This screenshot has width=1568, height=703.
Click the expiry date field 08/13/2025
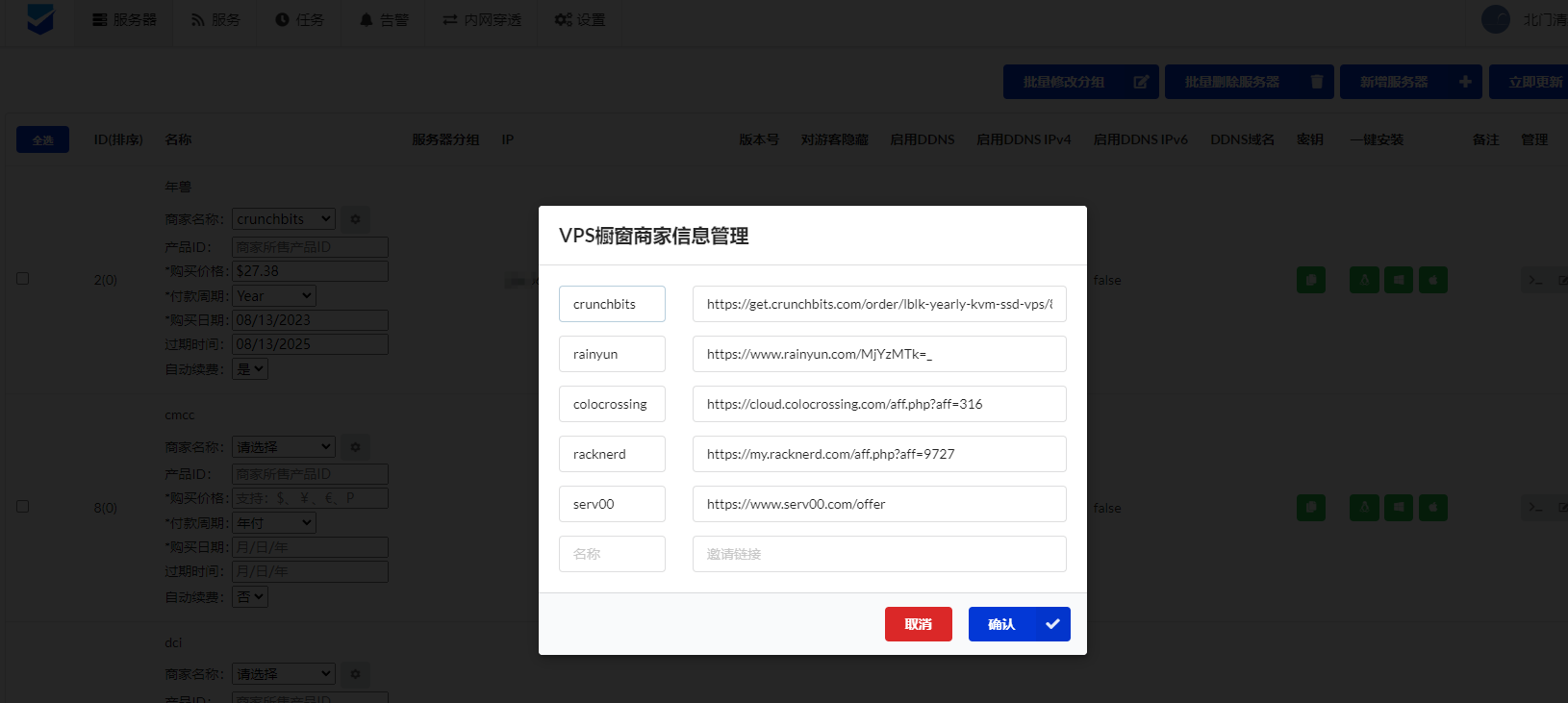click(310, 344)
